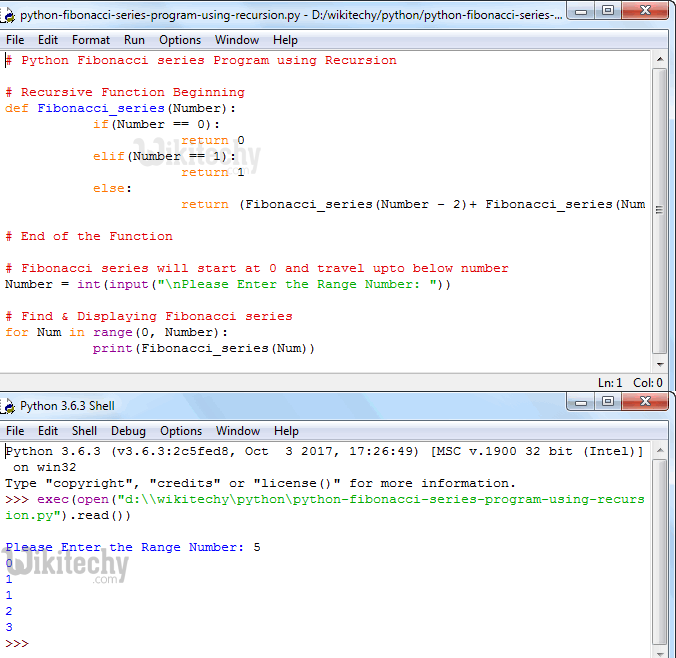The width and height of the screenshot is (676, 658).
Task: Open the Python Shell's Help menu
Action: (286, 431)
